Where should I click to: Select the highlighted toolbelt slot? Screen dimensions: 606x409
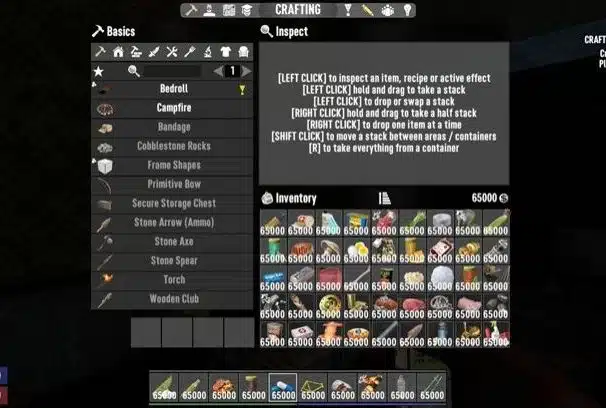(x=283, y=388)
